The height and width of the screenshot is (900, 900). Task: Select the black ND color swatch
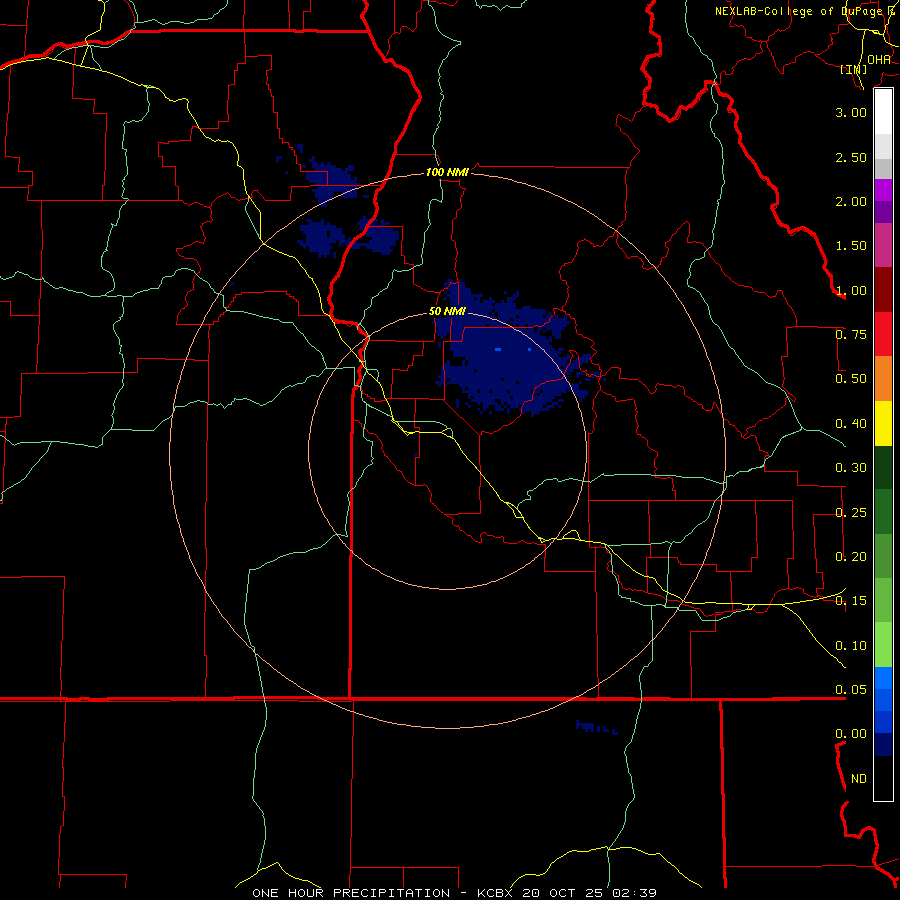click(x=883, y=778)
